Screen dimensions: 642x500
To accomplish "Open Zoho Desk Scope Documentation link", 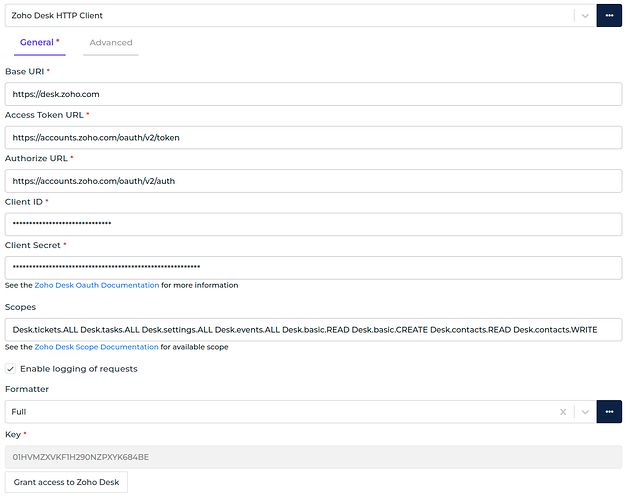I will coord(96,347).
